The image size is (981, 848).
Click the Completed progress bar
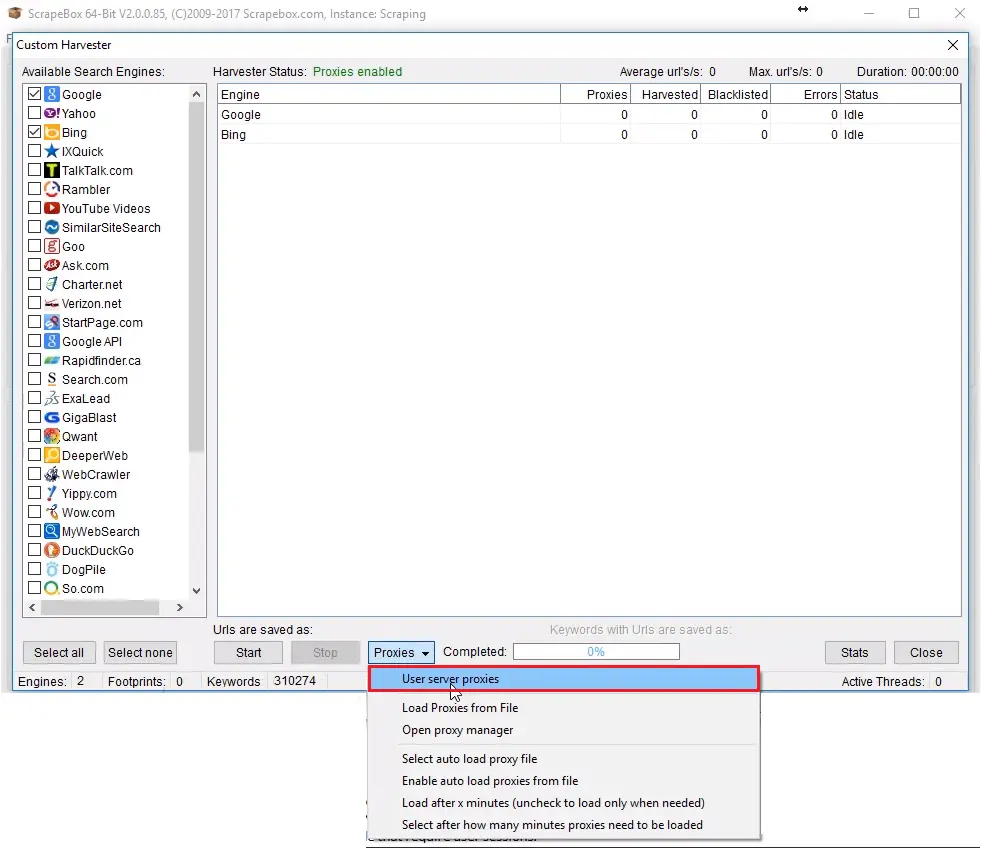click(x=596, y=652)
